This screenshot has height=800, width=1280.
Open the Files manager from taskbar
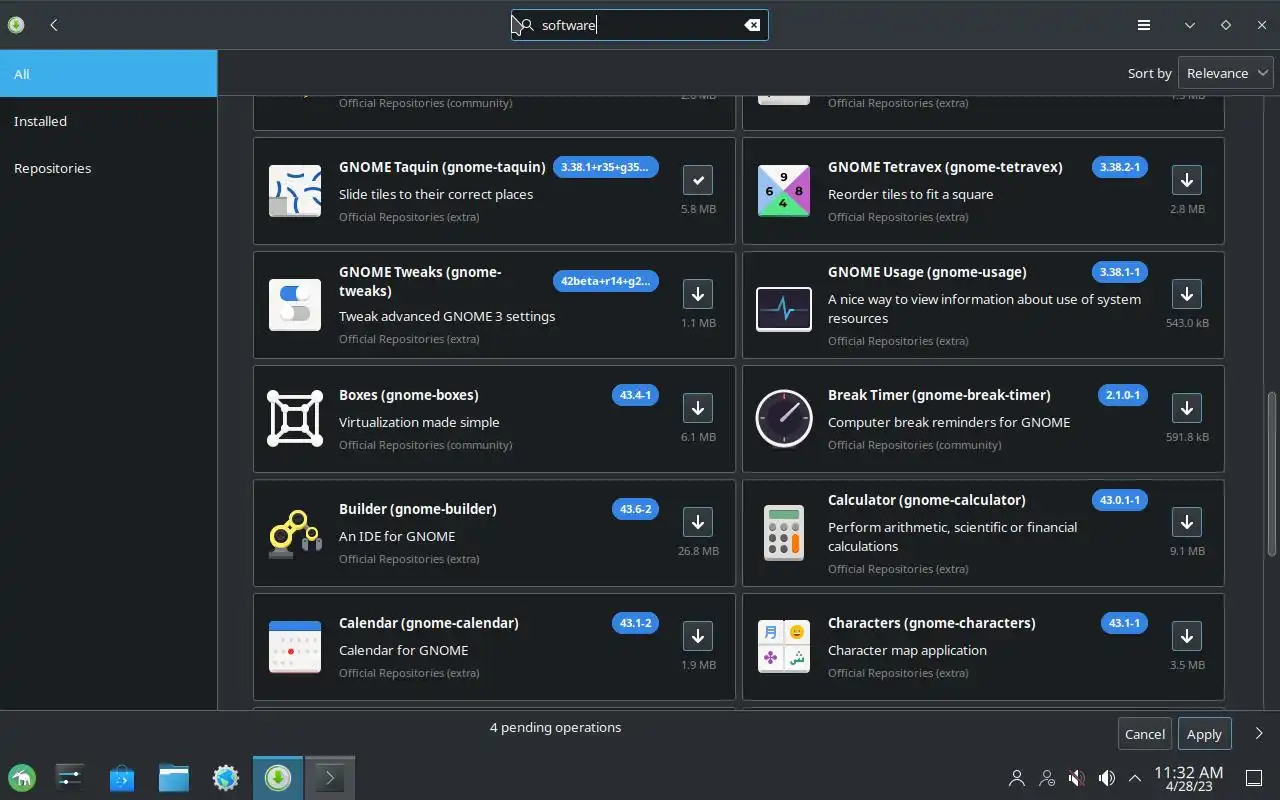click(x=174, y=777)
